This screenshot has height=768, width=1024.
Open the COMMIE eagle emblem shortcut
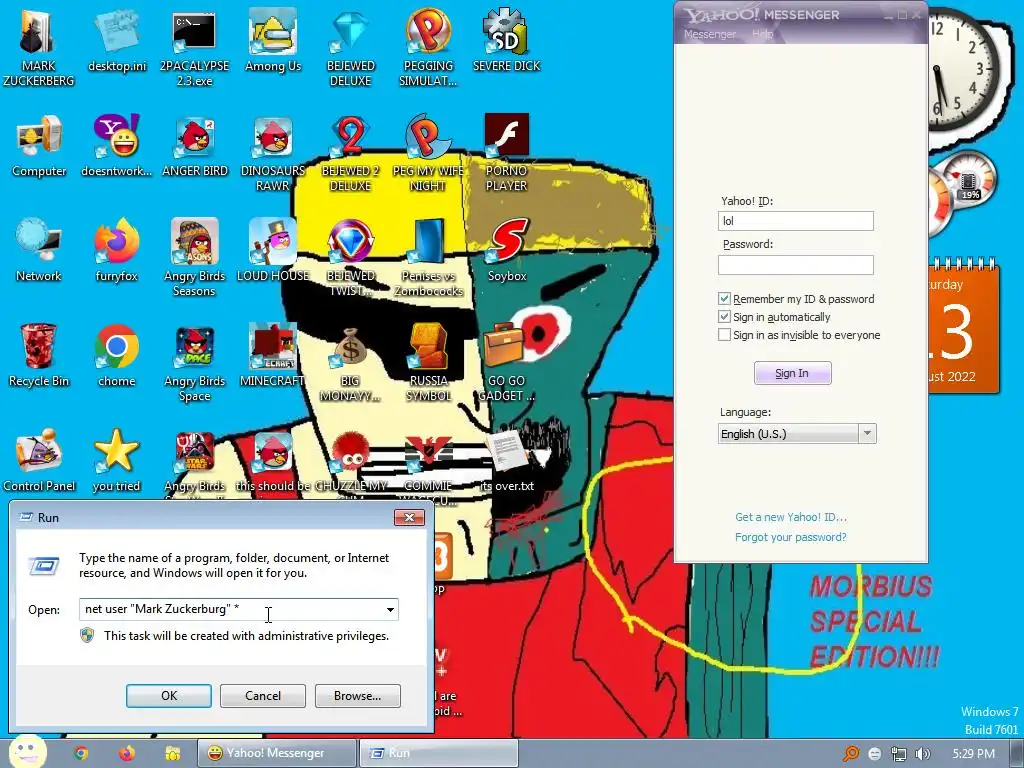click(428, 468)
